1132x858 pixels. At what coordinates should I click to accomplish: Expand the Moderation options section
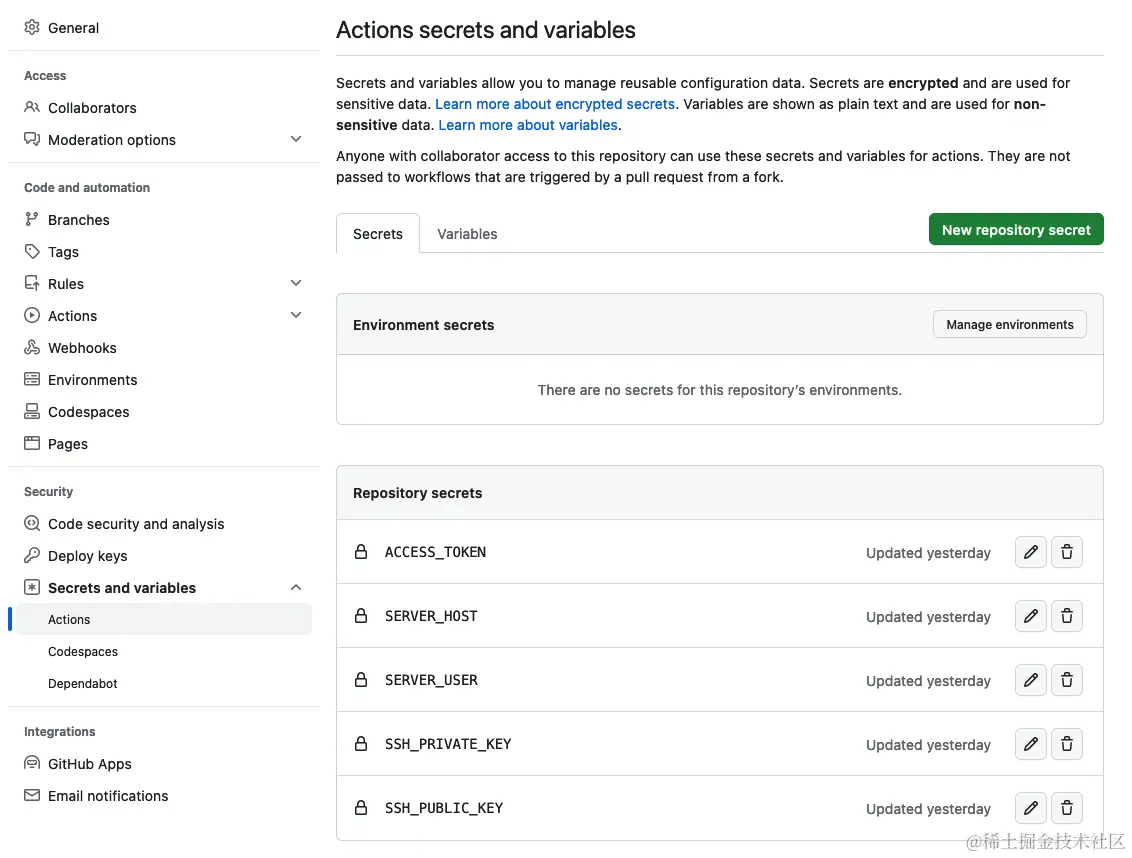point(296,140)
